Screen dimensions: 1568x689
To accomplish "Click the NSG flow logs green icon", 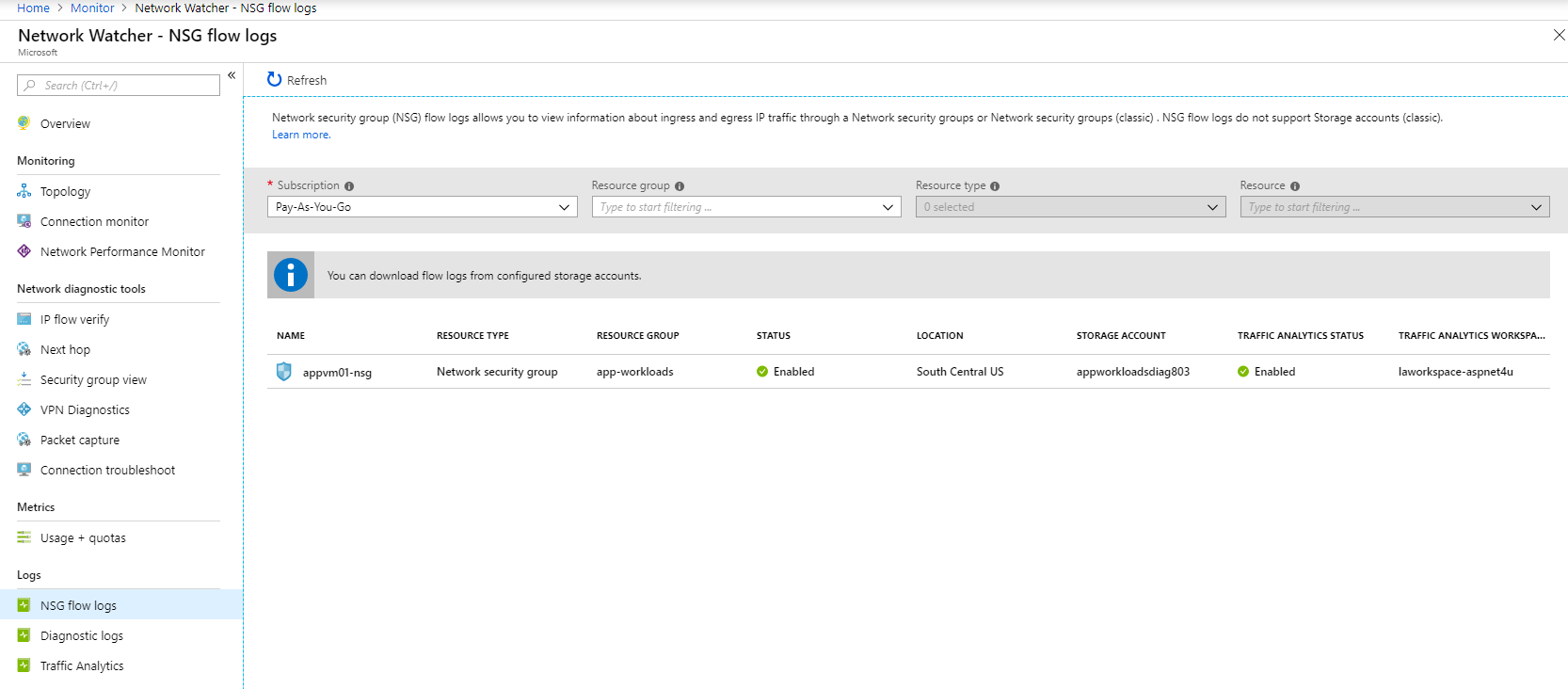I will coord(24,605).
